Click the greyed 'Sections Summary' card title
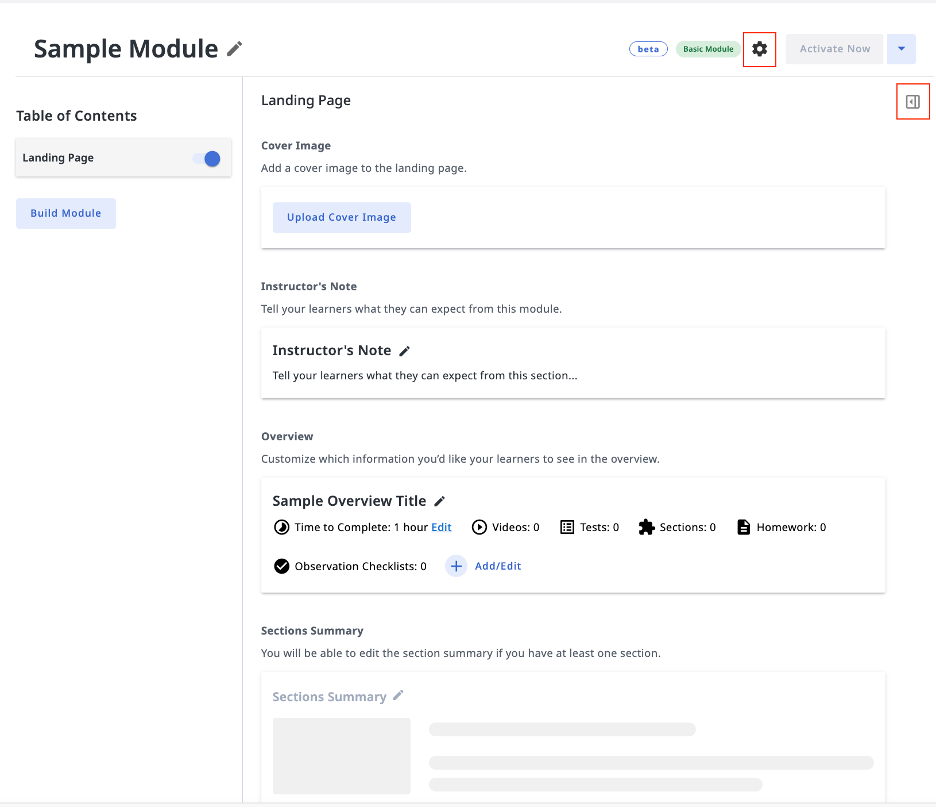The image size is (936, 808). (x=330, y=696)
